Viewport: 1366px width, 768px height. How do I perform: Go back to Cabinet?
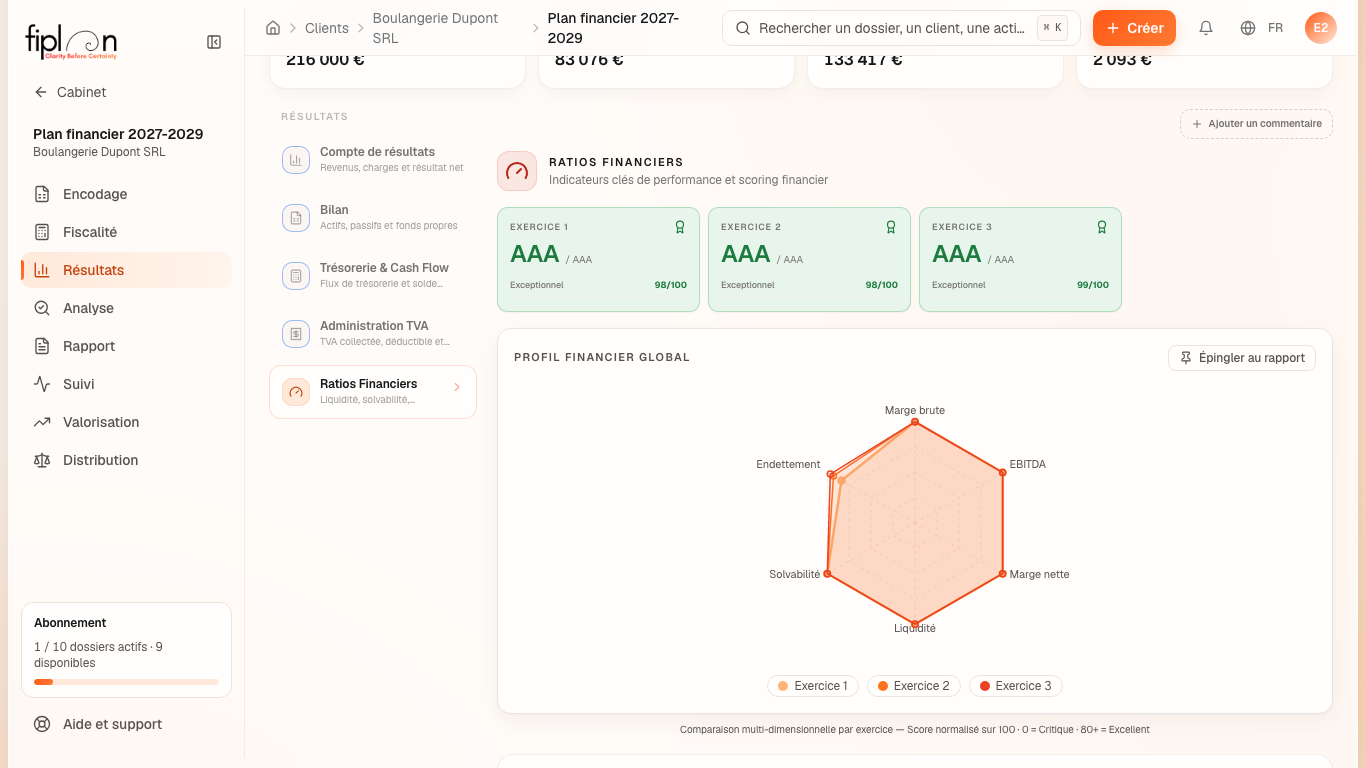pos(70,92)
